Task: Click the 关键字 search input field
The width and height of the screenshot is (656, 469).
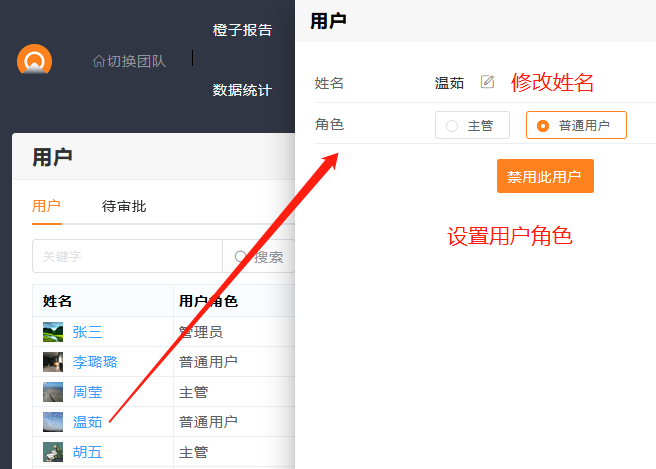Action: [127, 257]
